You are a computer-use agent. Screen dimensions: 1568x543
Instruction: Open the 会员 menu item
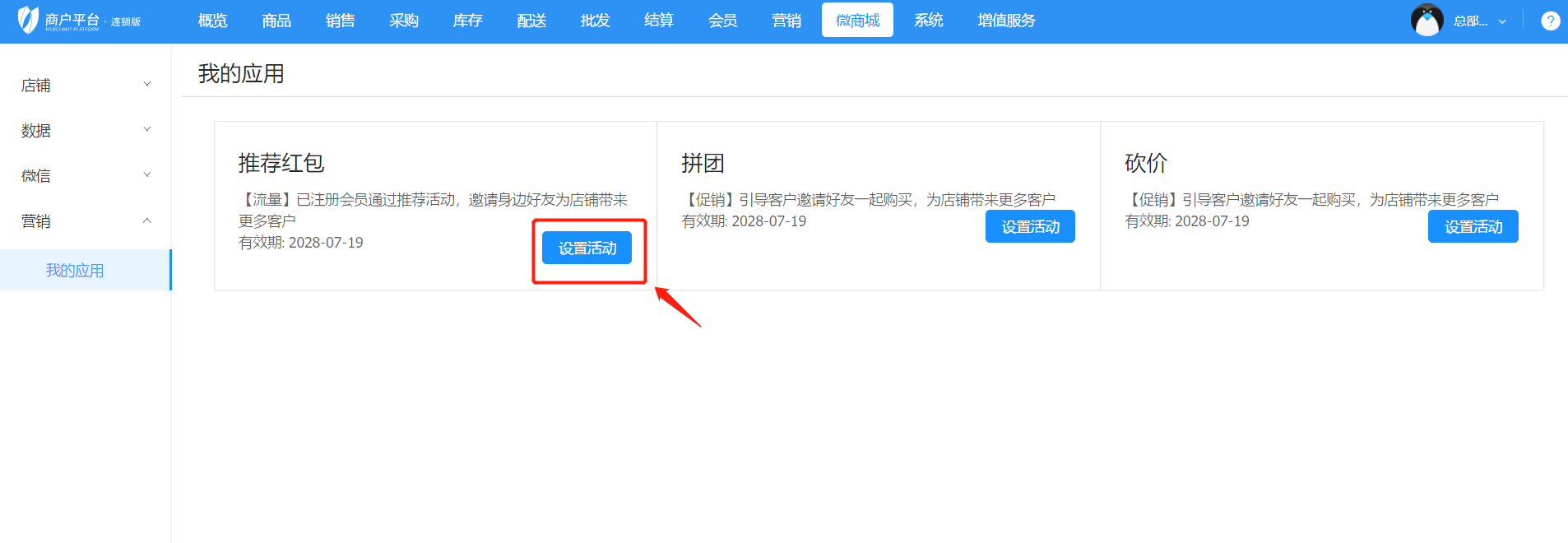(x=722, y=21)
